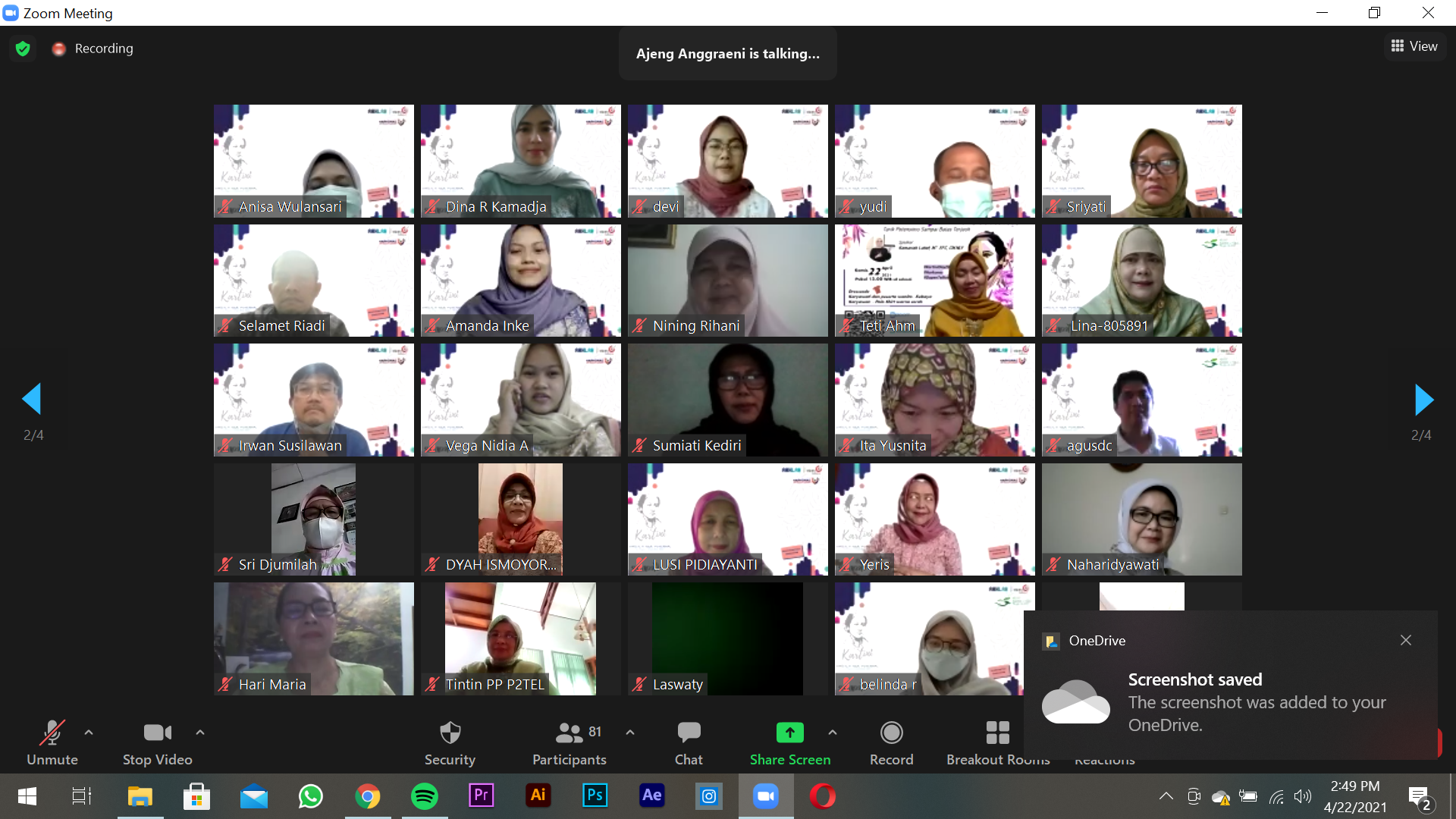The width and height of the screenshot is (1456, 819).
Task: Open the OneDrive Screenshot saved notification
Action: [1230, 686]
